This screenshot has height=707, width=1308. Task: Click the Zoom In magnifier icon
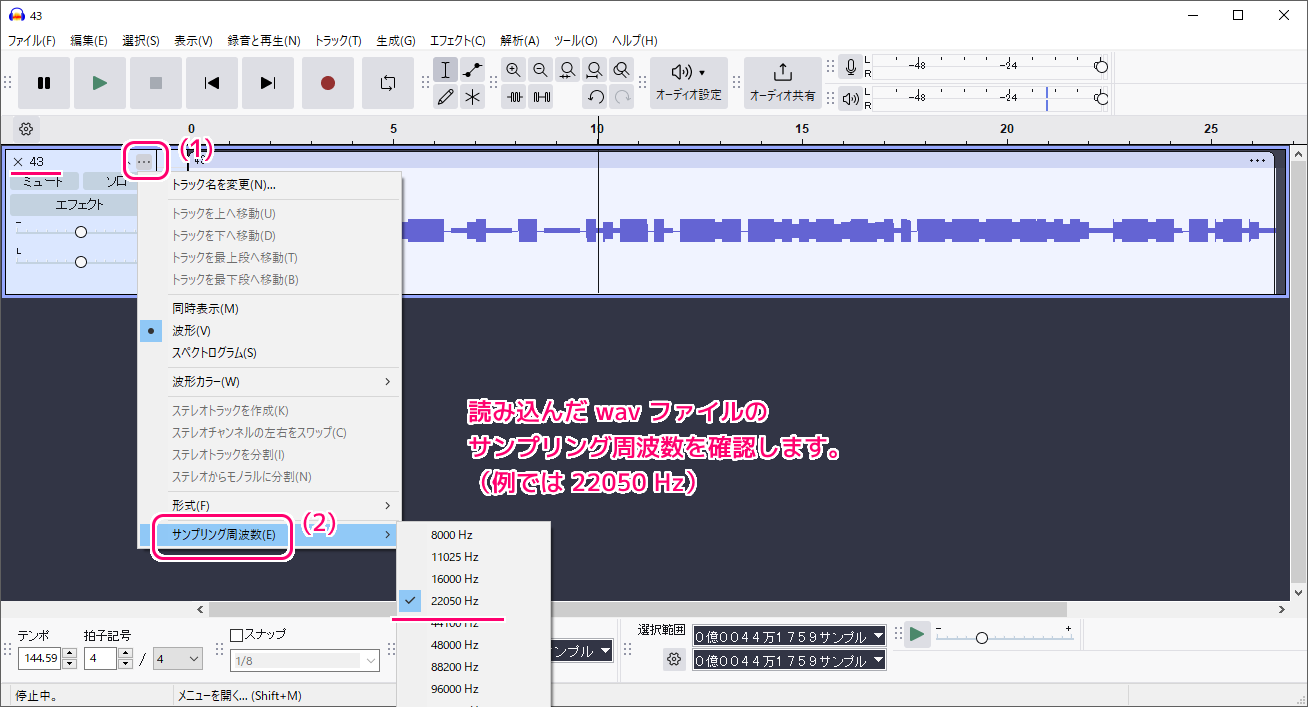coord(514,70)
